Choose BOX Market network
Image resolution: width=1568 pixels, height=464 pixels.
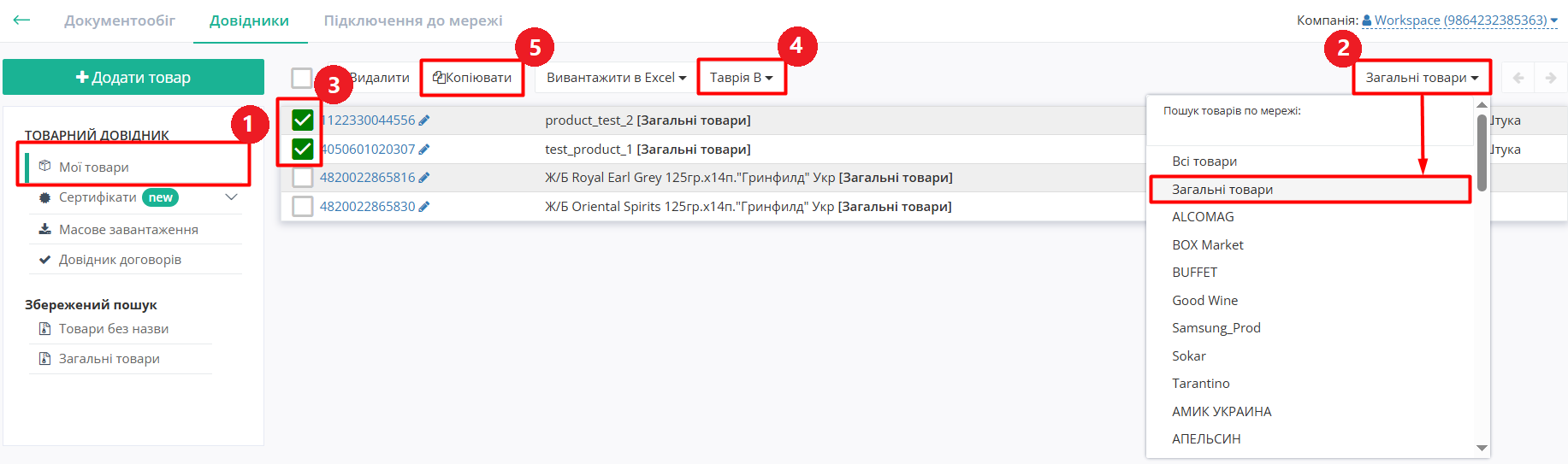(1208, 245)
